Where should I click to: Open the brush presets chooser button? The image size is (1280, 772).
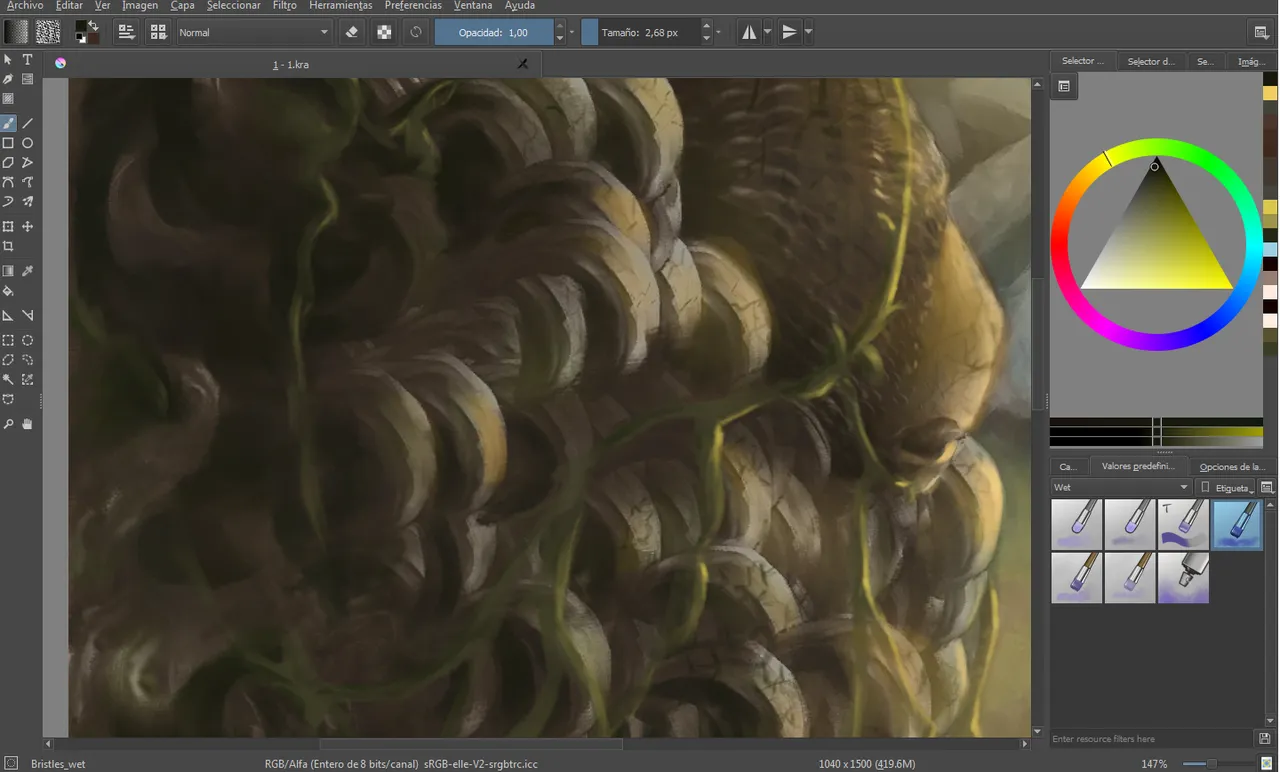pos(158,32)
